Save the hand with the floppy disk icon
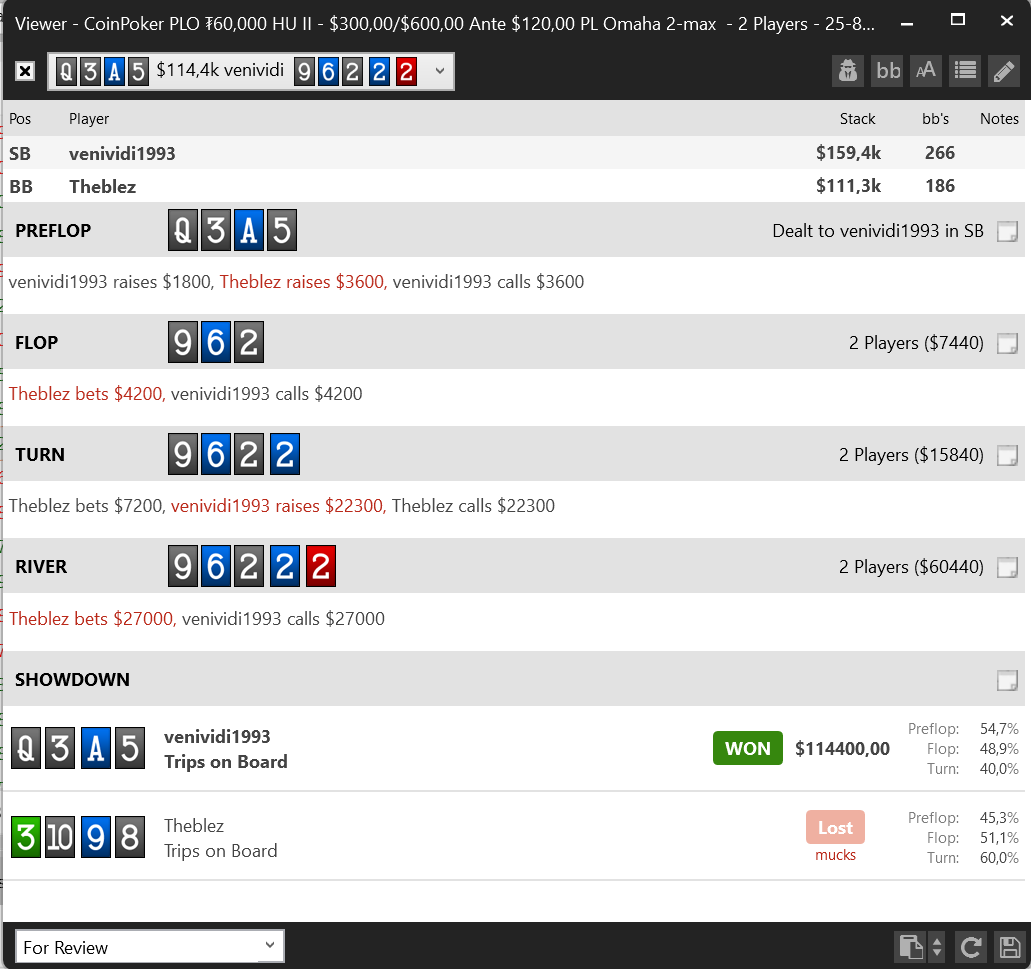The image size is (1031, 969). pyautogui.click(x=1009, y=947)
